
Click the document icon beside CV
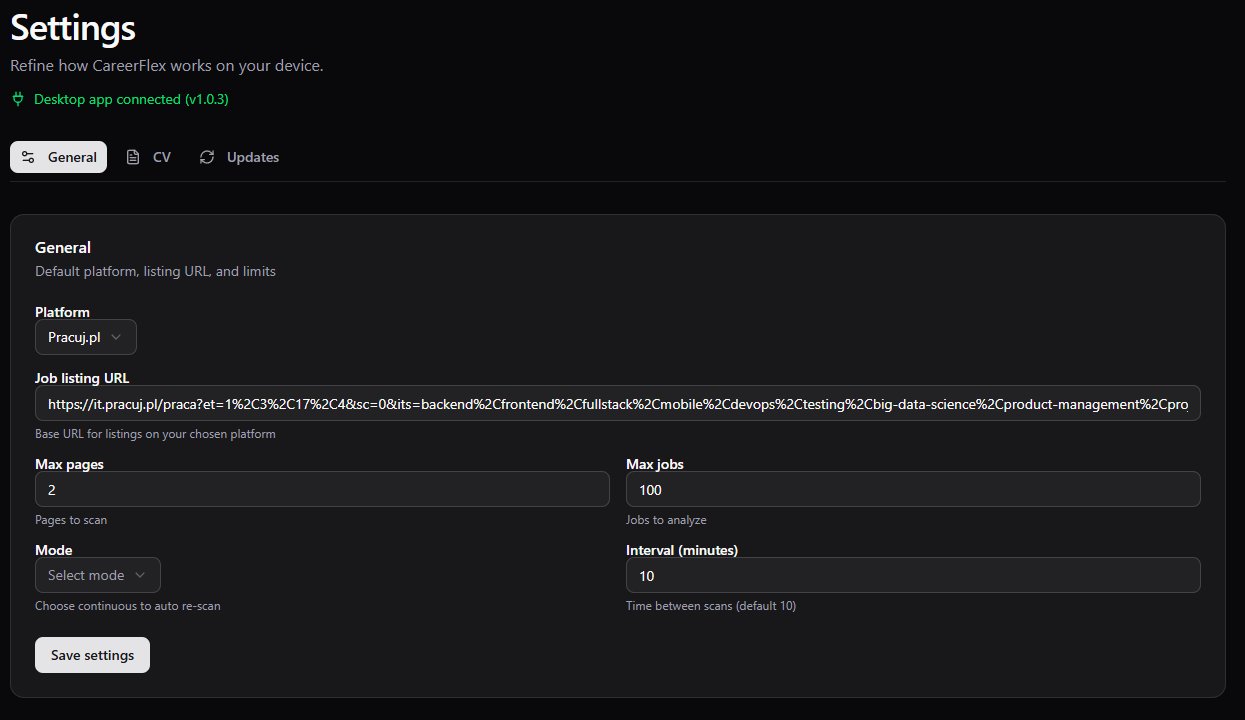[133, 157]
